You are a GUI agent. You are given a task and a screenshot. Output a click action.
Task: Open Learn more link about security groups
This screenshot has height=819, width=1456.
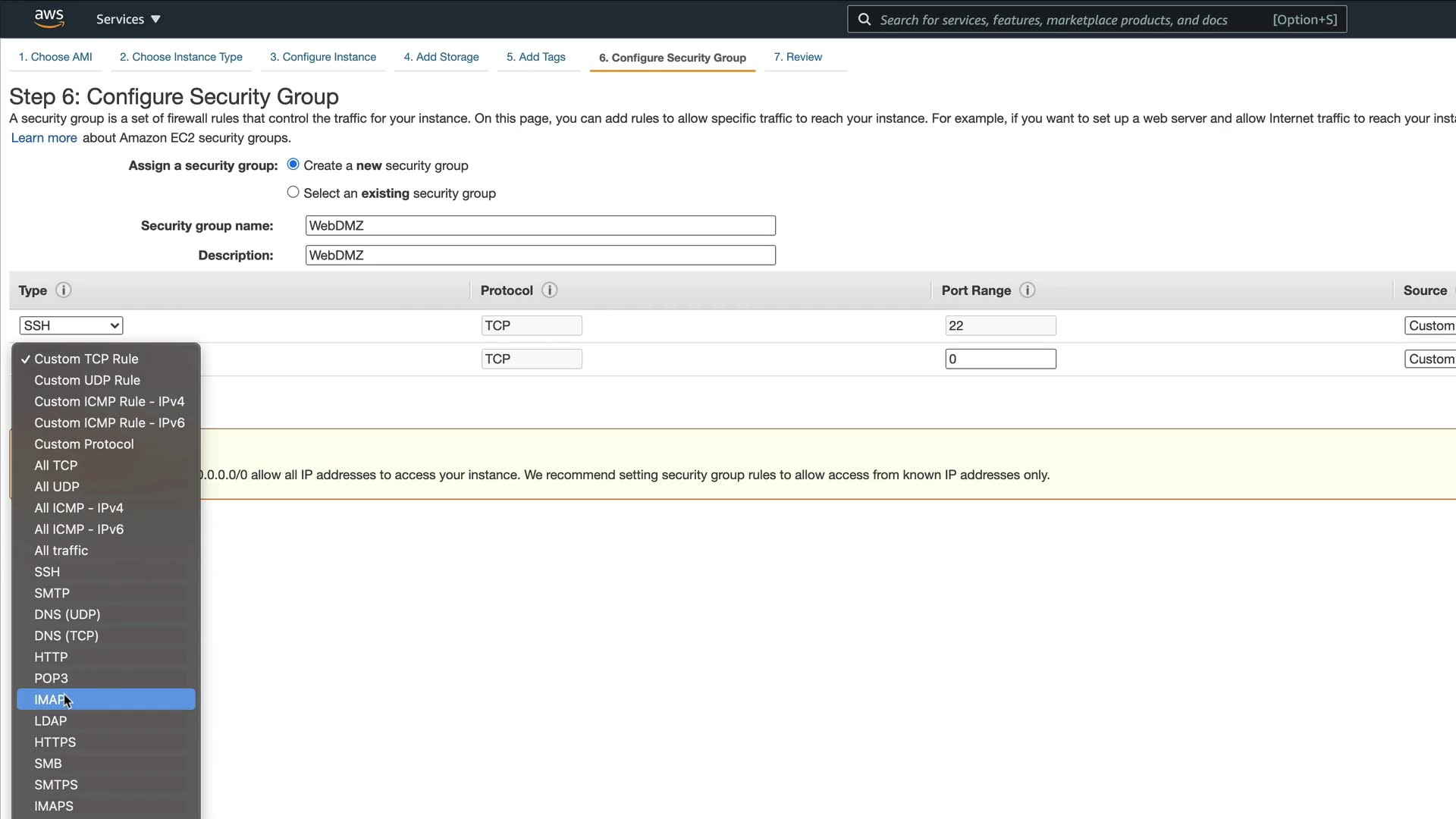coord(44,138)
